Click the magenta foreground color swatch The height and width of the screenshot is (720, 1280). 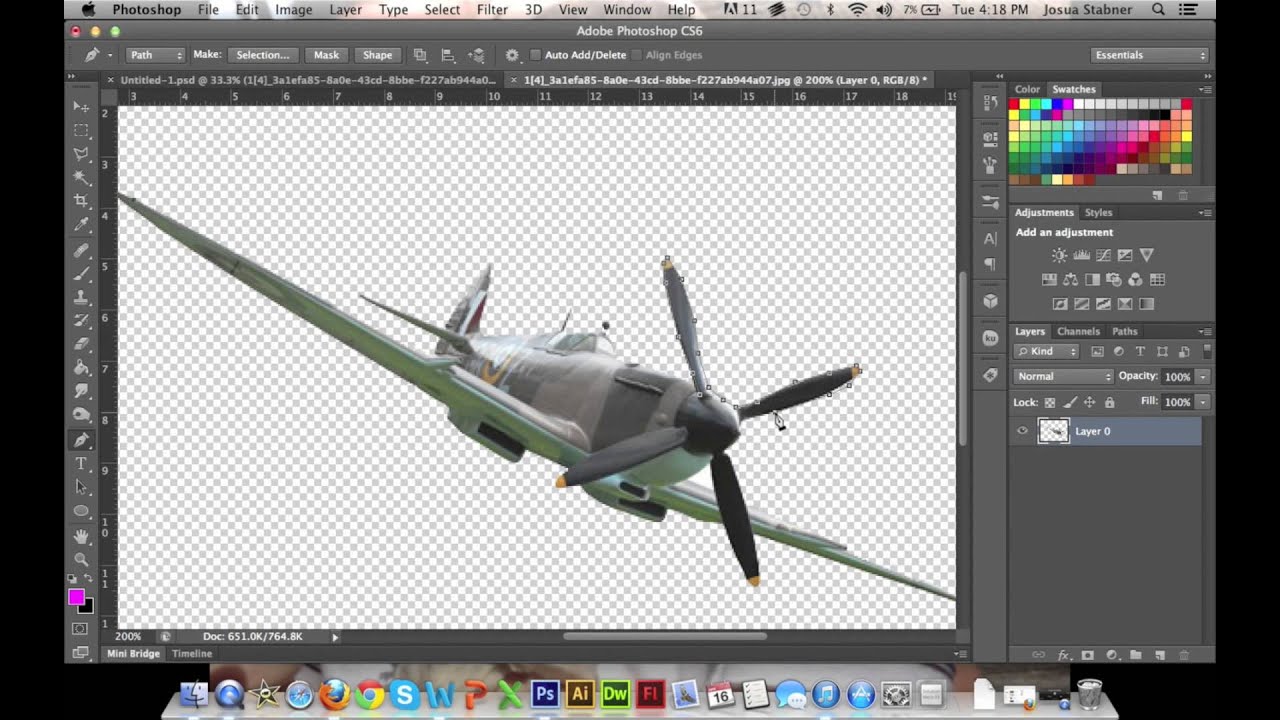coord(76,597)
